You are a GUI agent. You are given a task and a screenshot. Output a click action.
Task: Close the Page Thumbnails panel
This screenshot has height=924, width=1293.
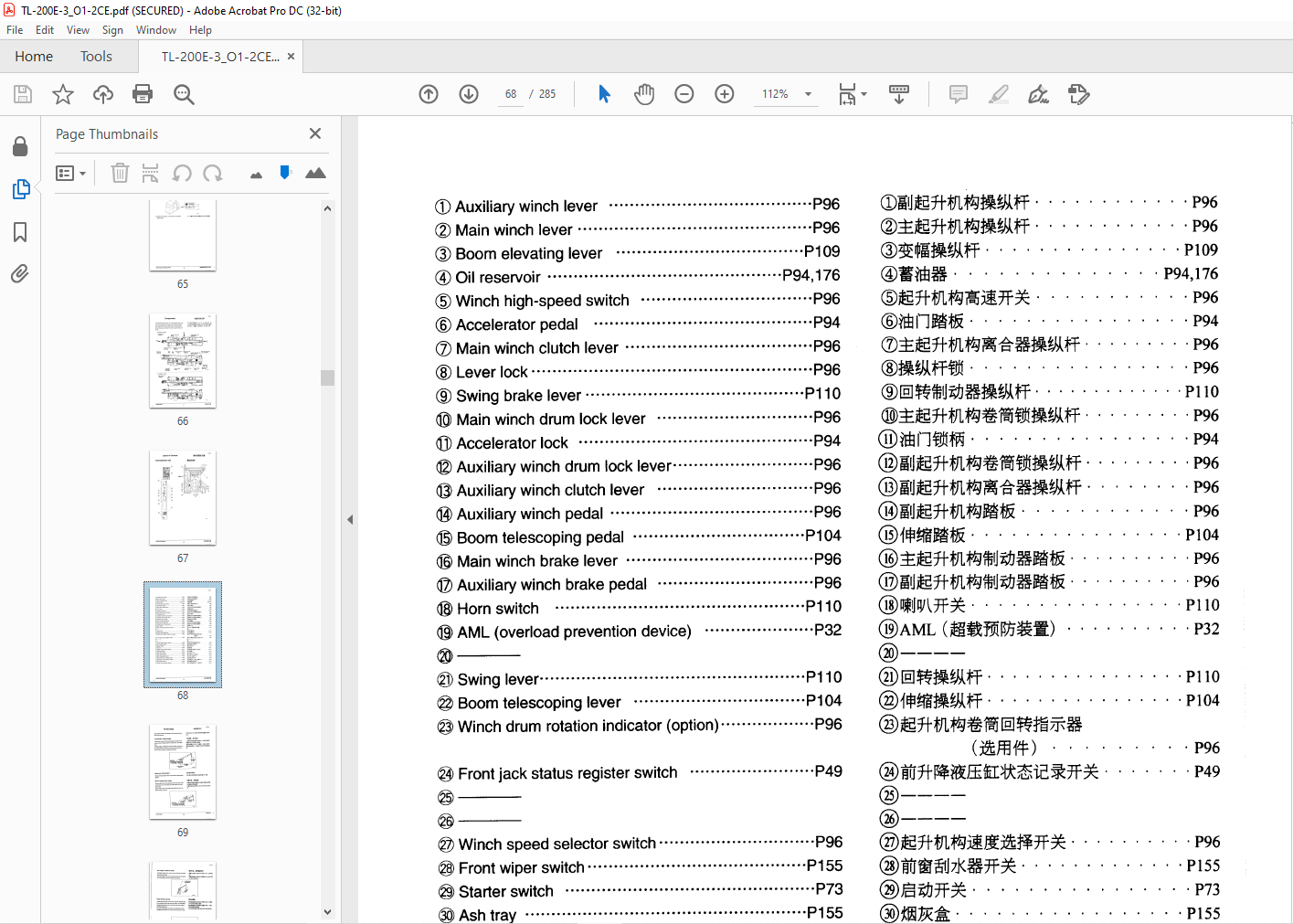click(x=315, y=133)
